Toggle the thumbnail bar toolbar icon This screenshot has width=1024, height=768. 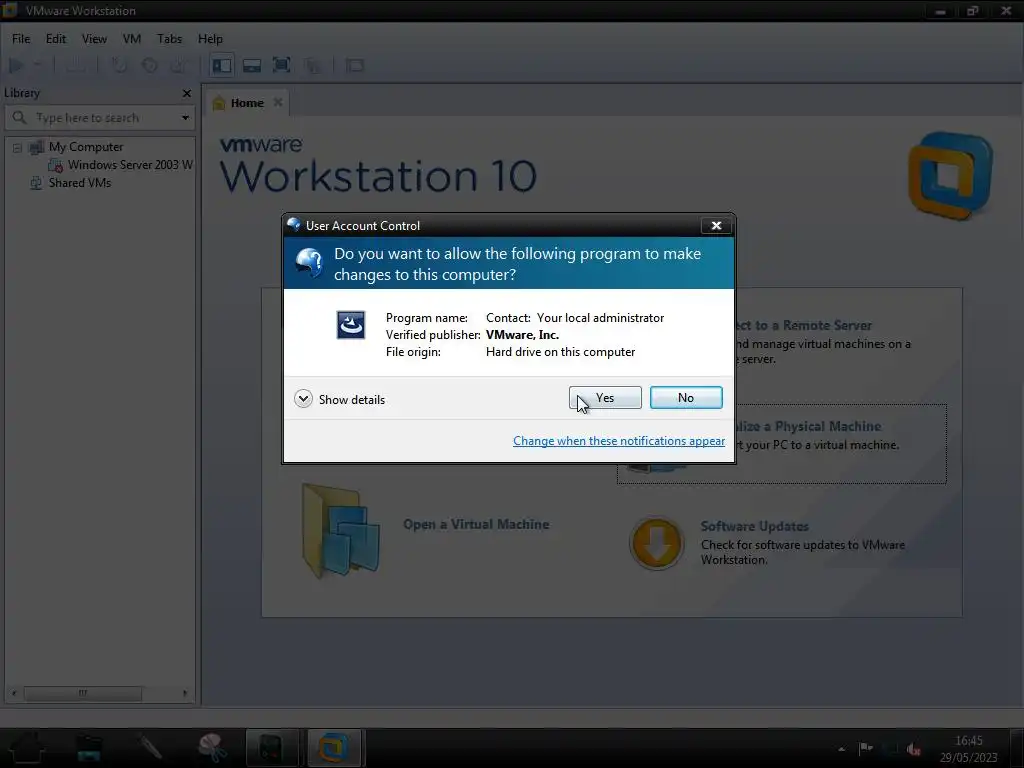251,65
